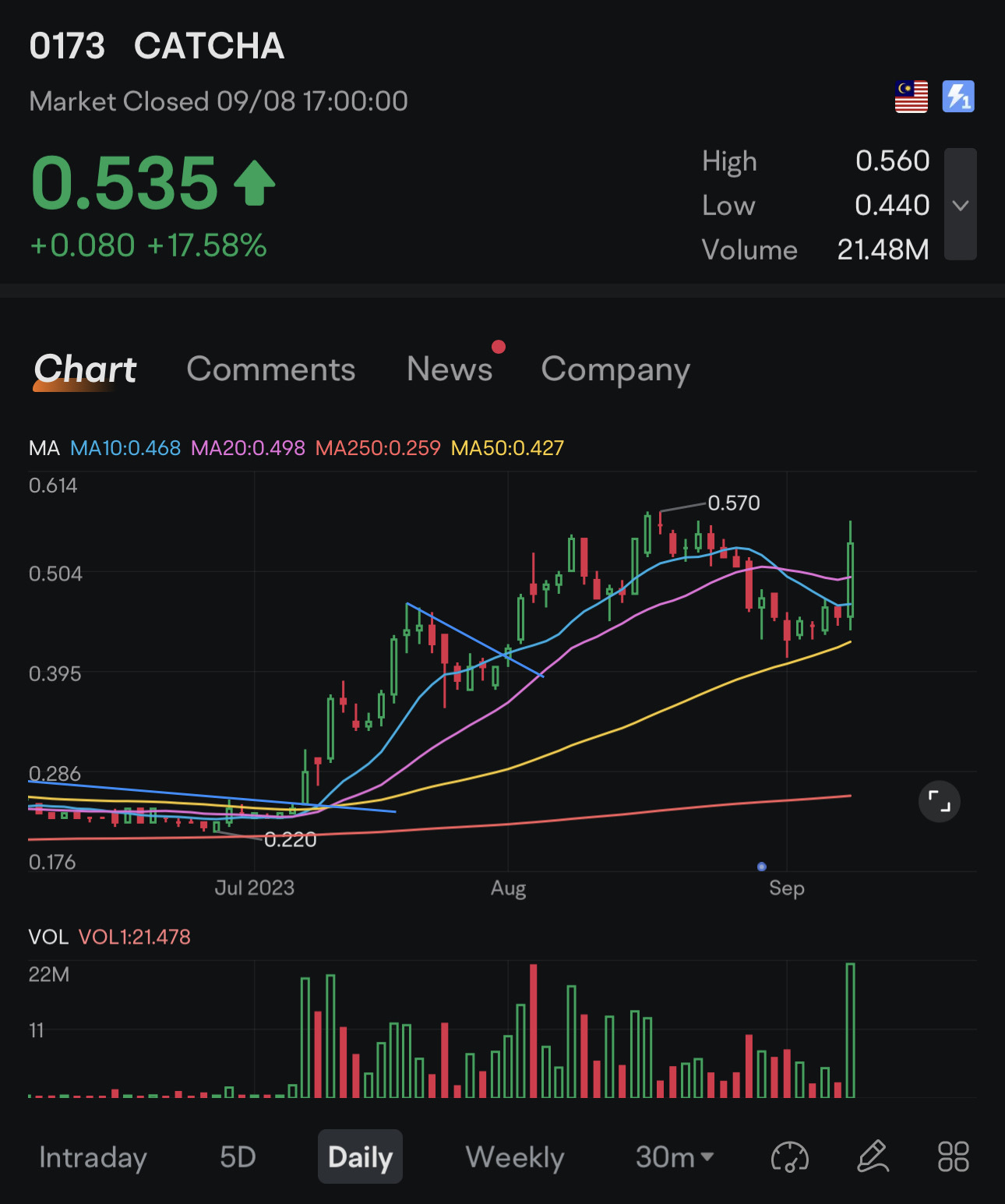Select the Intraday timeframe
The width and height of the screenshot is (1005, 1204).
coord(93,1157)
